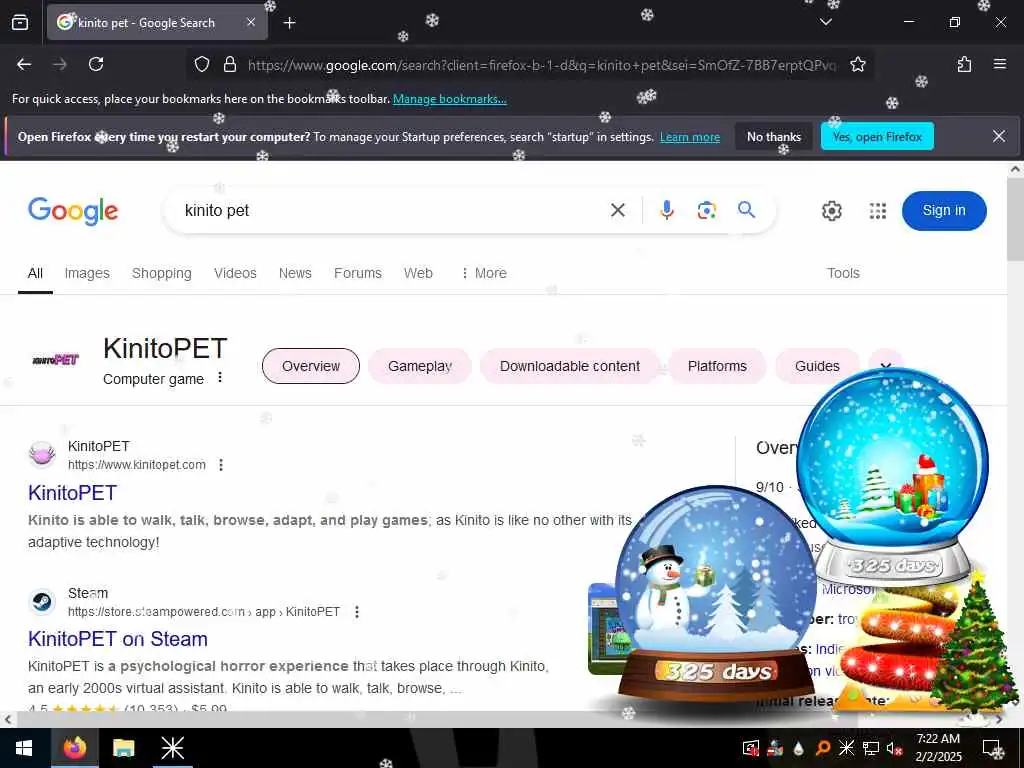
Task: Switch to Web results
Action: 418,273
